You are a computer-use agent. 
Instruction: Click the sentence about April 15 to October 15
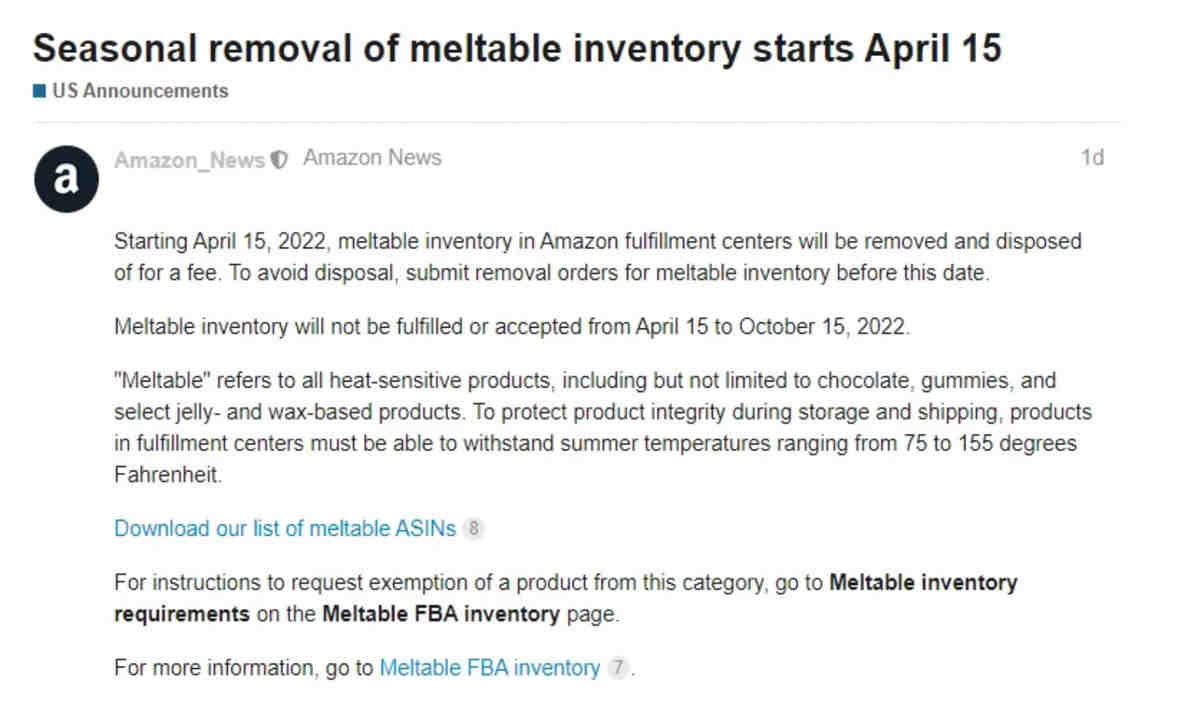512,327
